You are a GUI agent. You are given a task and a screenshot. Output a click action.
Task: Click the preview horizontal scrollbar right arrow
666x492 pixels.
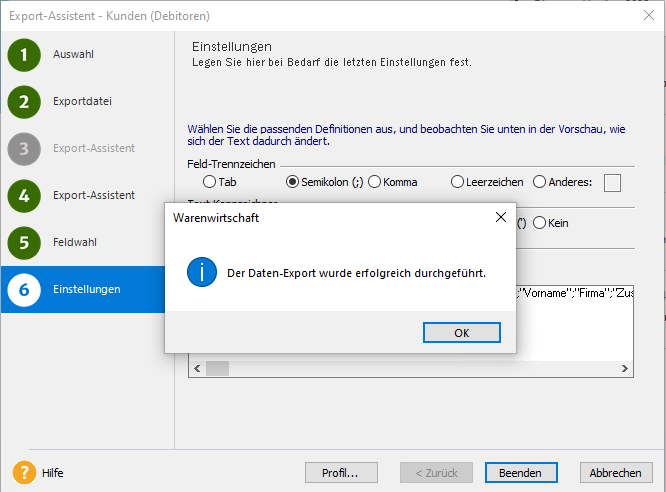click(626, 369)
